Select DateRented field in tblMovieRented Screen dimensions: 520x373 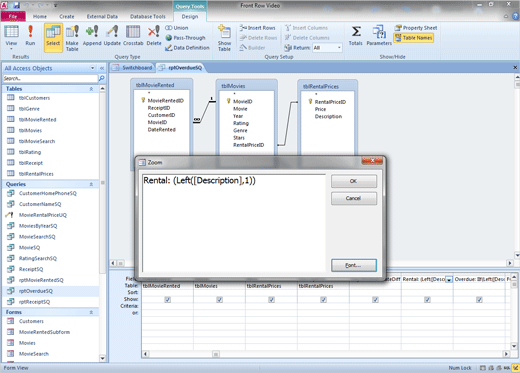pos(162,130)
